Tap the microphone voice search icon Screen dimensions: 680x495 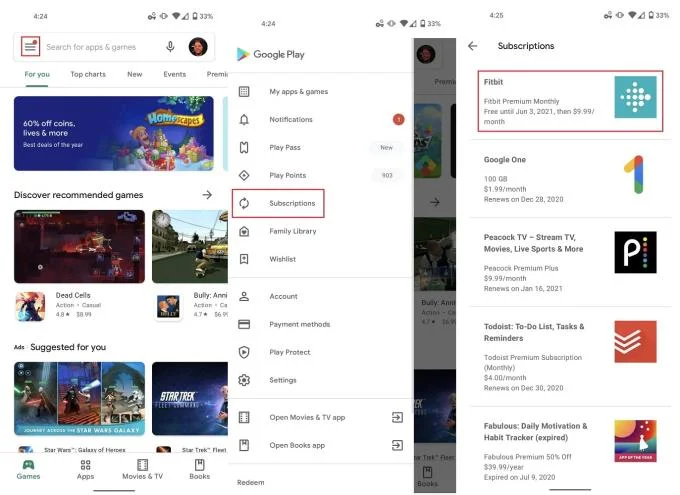(170, 46)
